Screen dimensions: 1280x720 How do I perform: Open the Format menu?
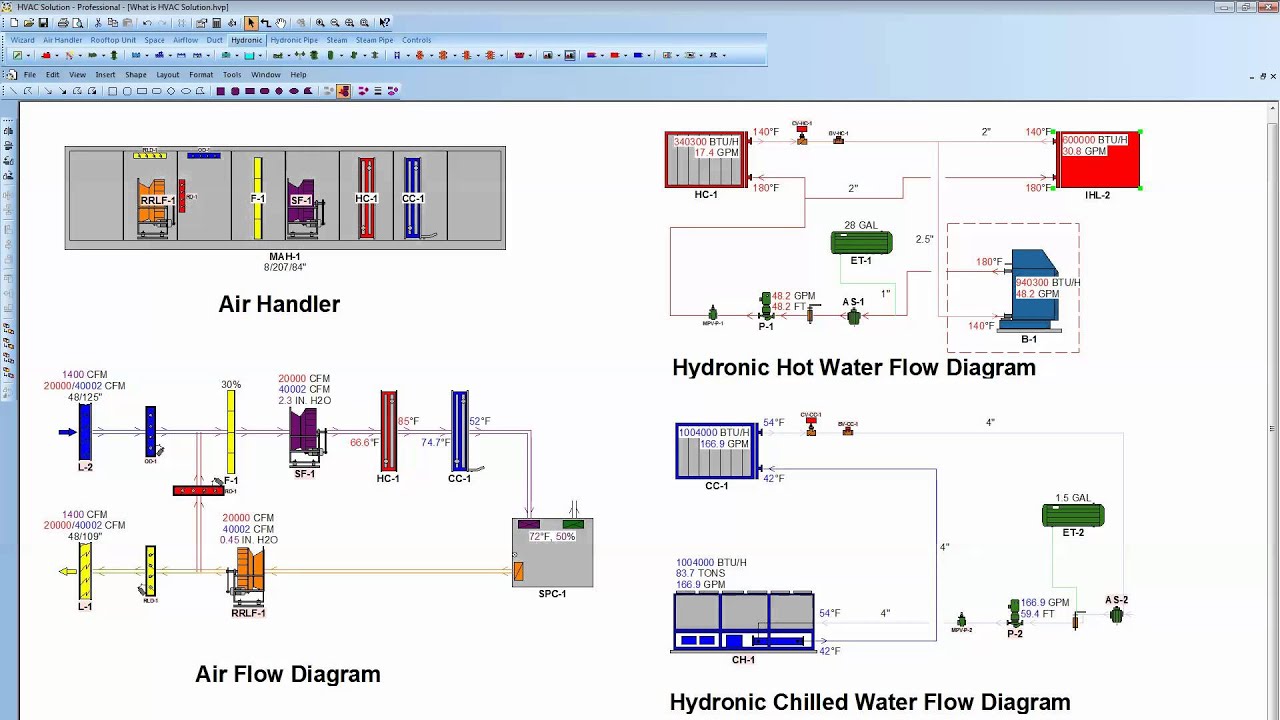click(201, 75)
